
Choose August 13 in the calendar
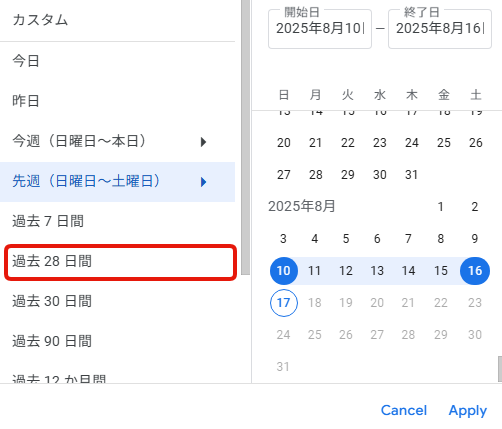tap(377, 271)
